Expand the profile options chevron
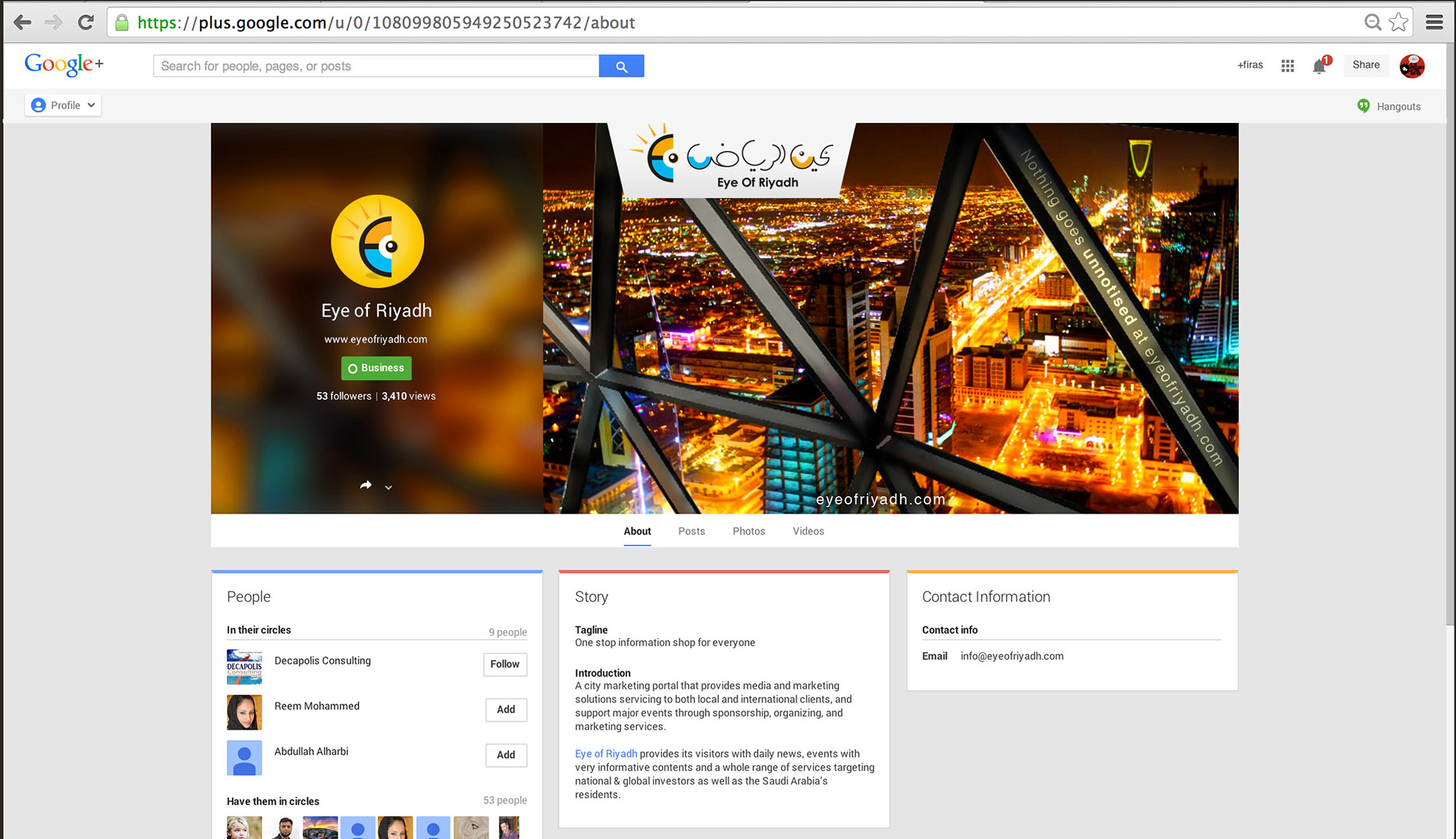Screen dimensions: 1456x839 [x=388, y=487]
